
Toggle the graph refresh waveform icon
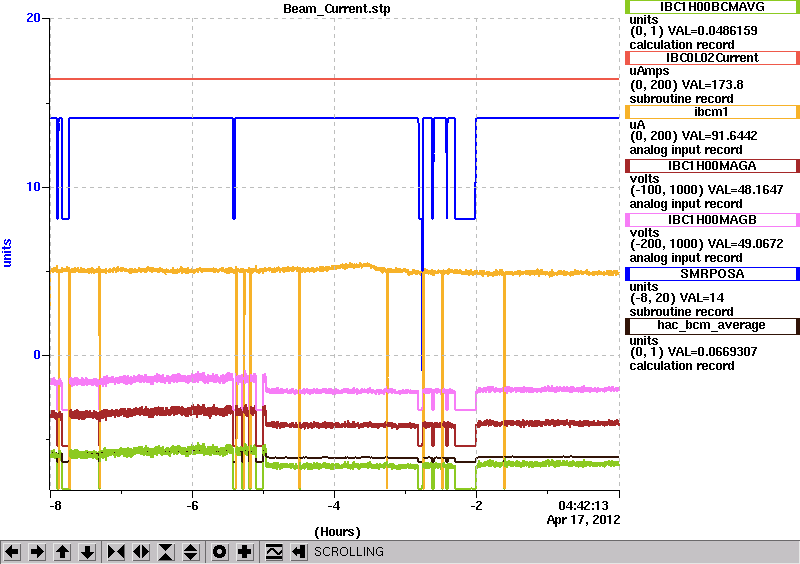(x=274, y=552)
